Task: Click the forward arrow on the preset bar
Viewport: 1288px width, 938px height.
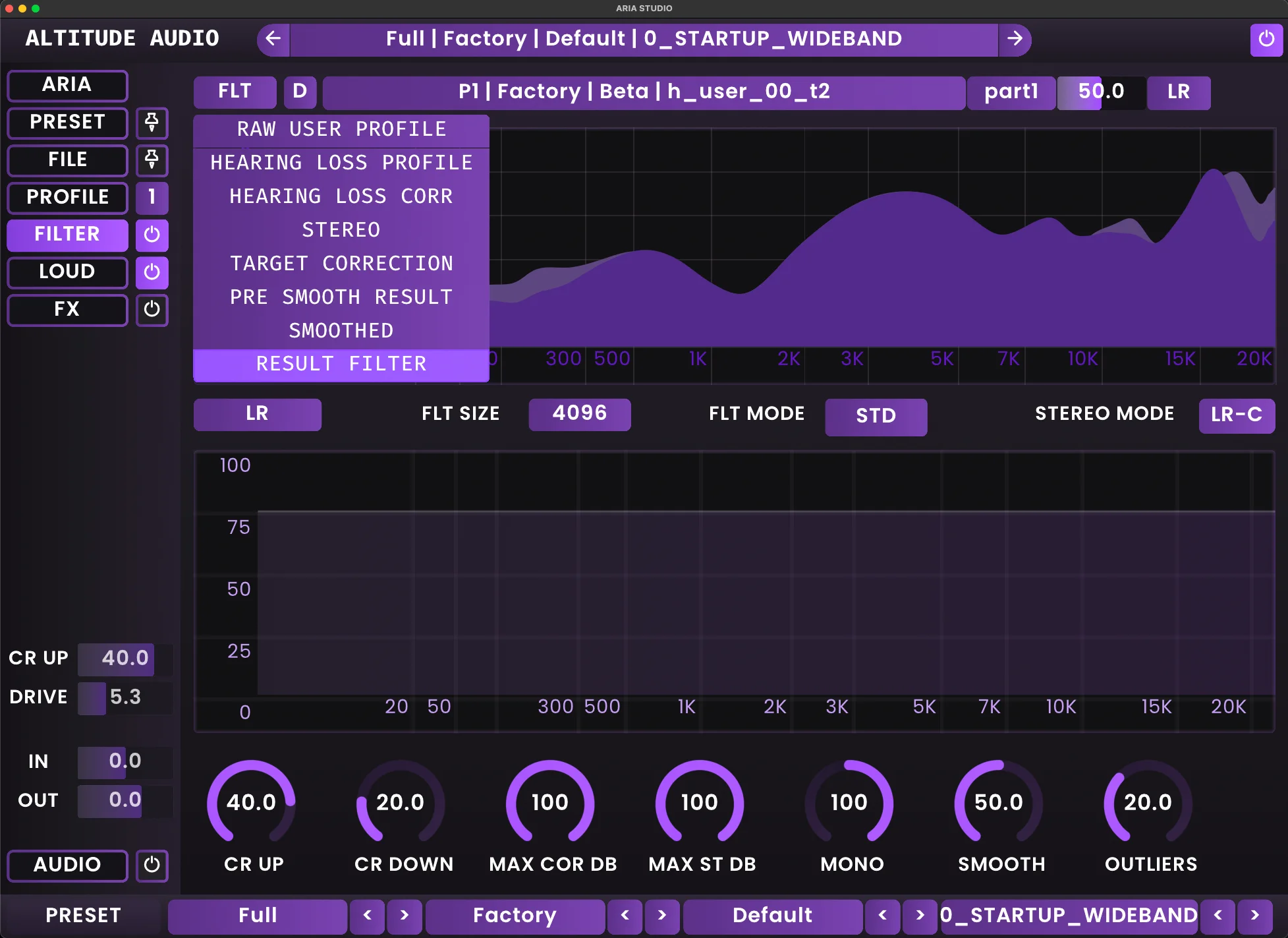Action: click(x=1015, y=39)
